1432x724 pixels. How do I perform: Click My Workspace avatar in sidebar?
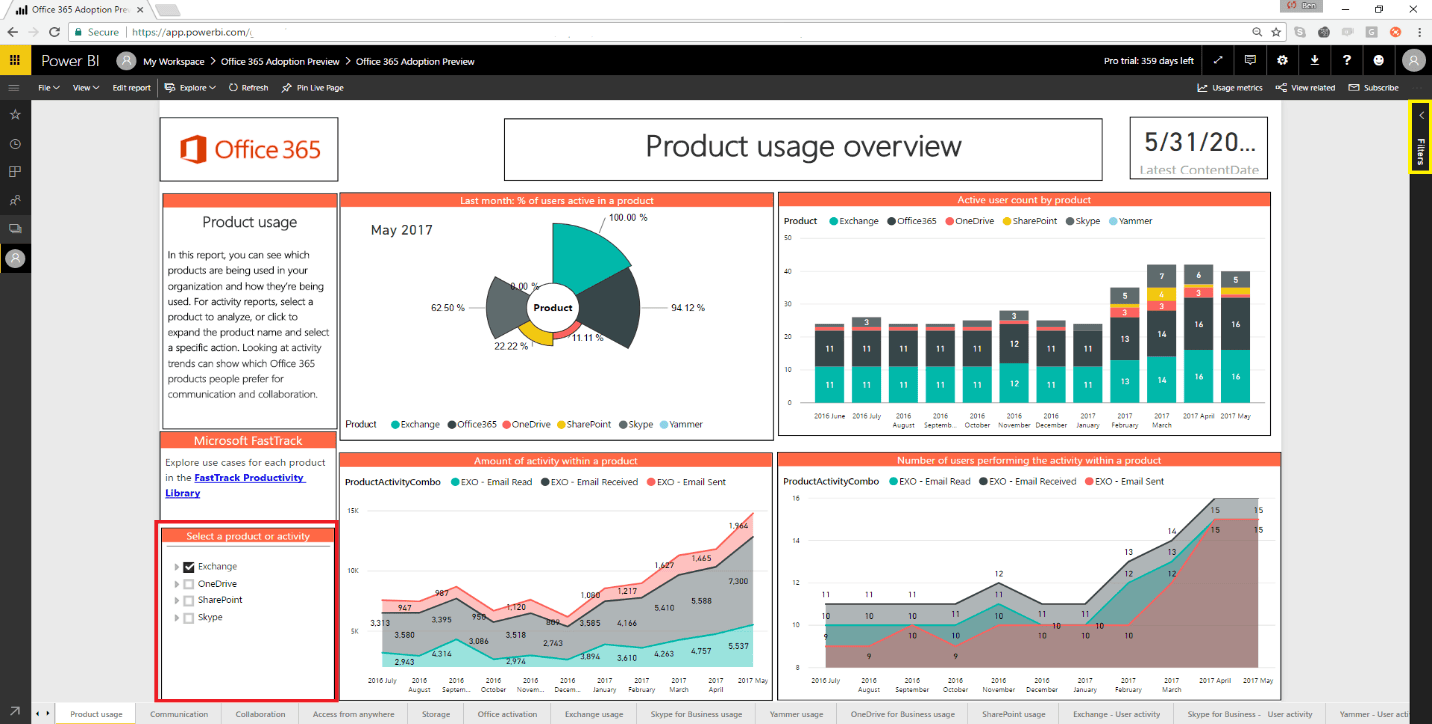coord(15,258)
